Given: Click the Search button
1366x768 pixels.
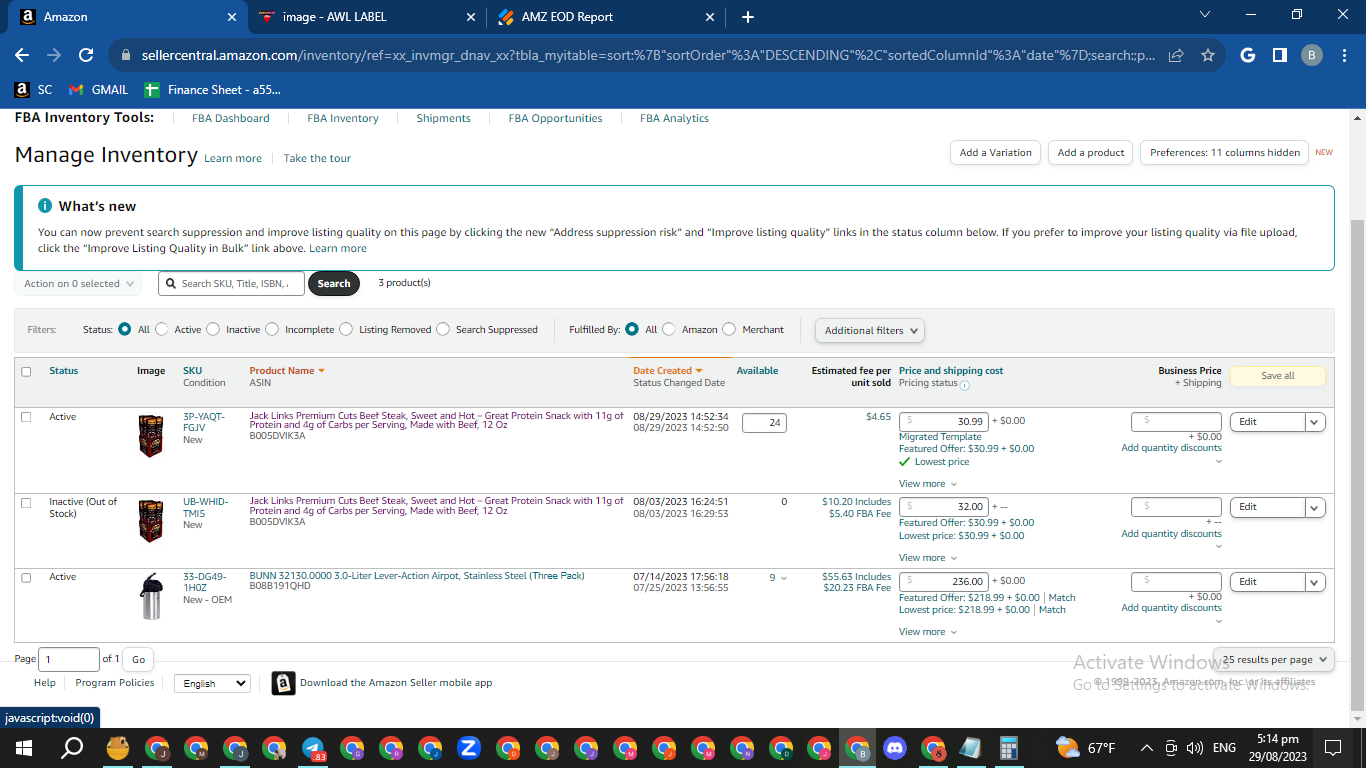Looking at the screenshot, I should [x=334, y=284].
